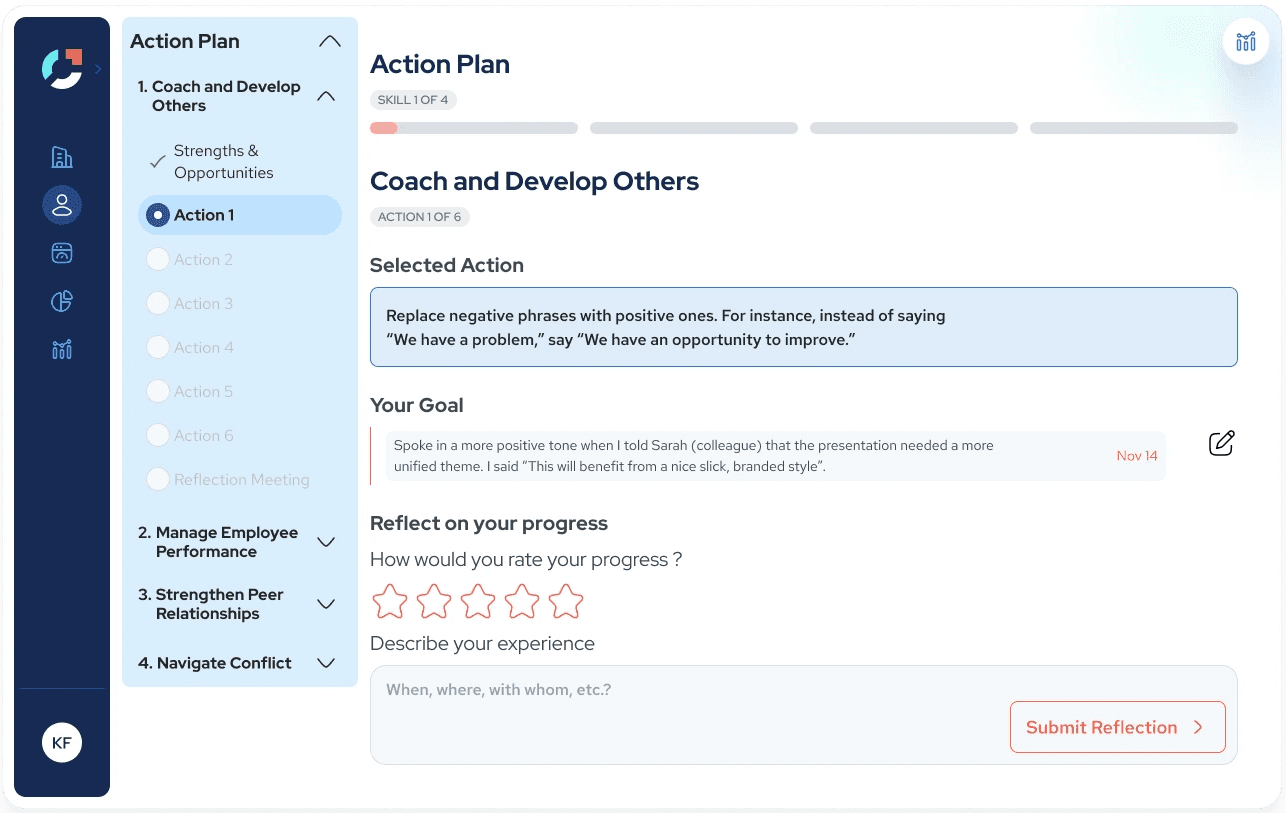
Task: Expand Strengthen Peer Relationships item
Action: point(325,604)
